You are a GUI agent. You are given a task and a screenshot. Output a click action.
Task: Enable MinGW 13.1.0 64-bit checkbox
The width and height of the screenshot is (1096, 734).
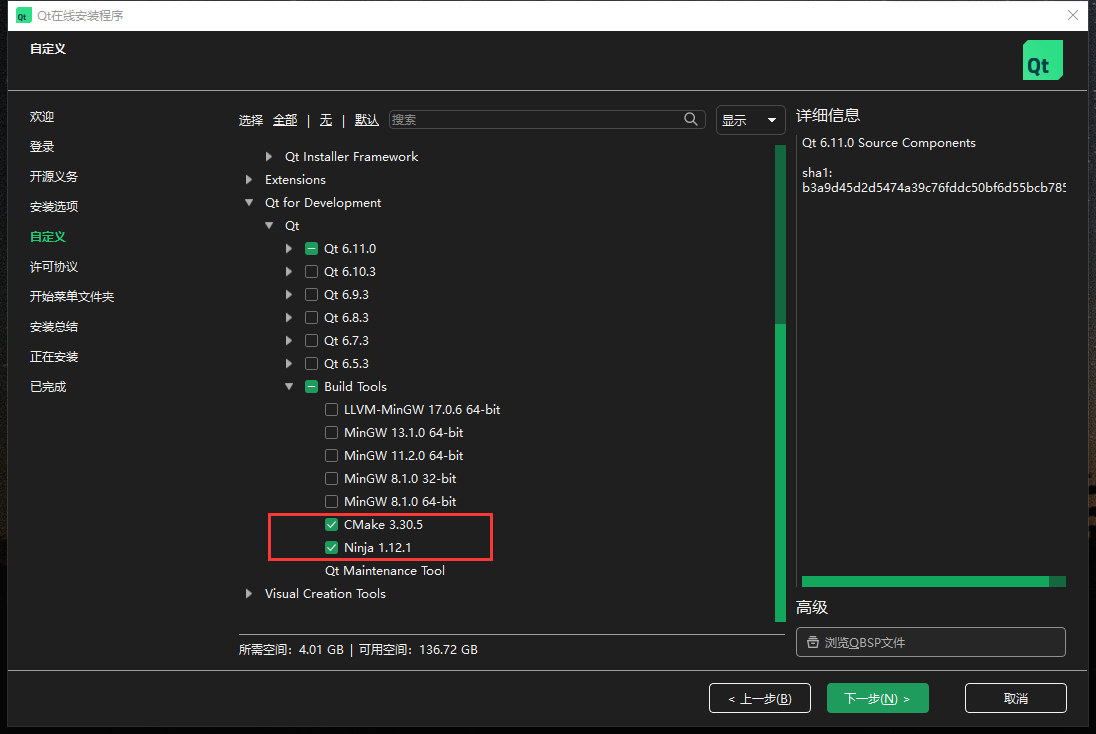pos(331,433)
